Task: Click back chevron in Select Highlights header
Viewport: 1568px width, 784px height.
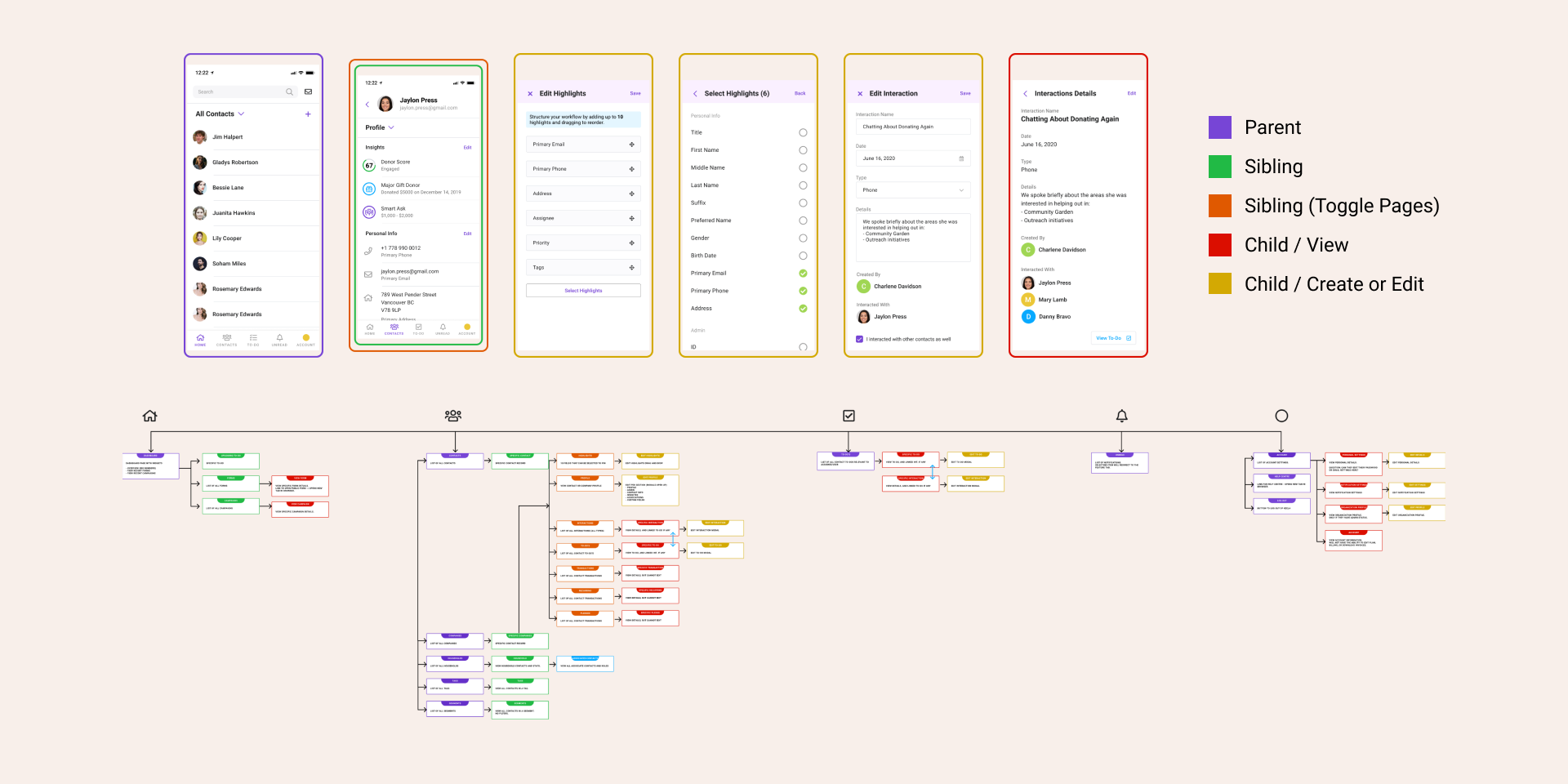Action: [x=695, y=94]
